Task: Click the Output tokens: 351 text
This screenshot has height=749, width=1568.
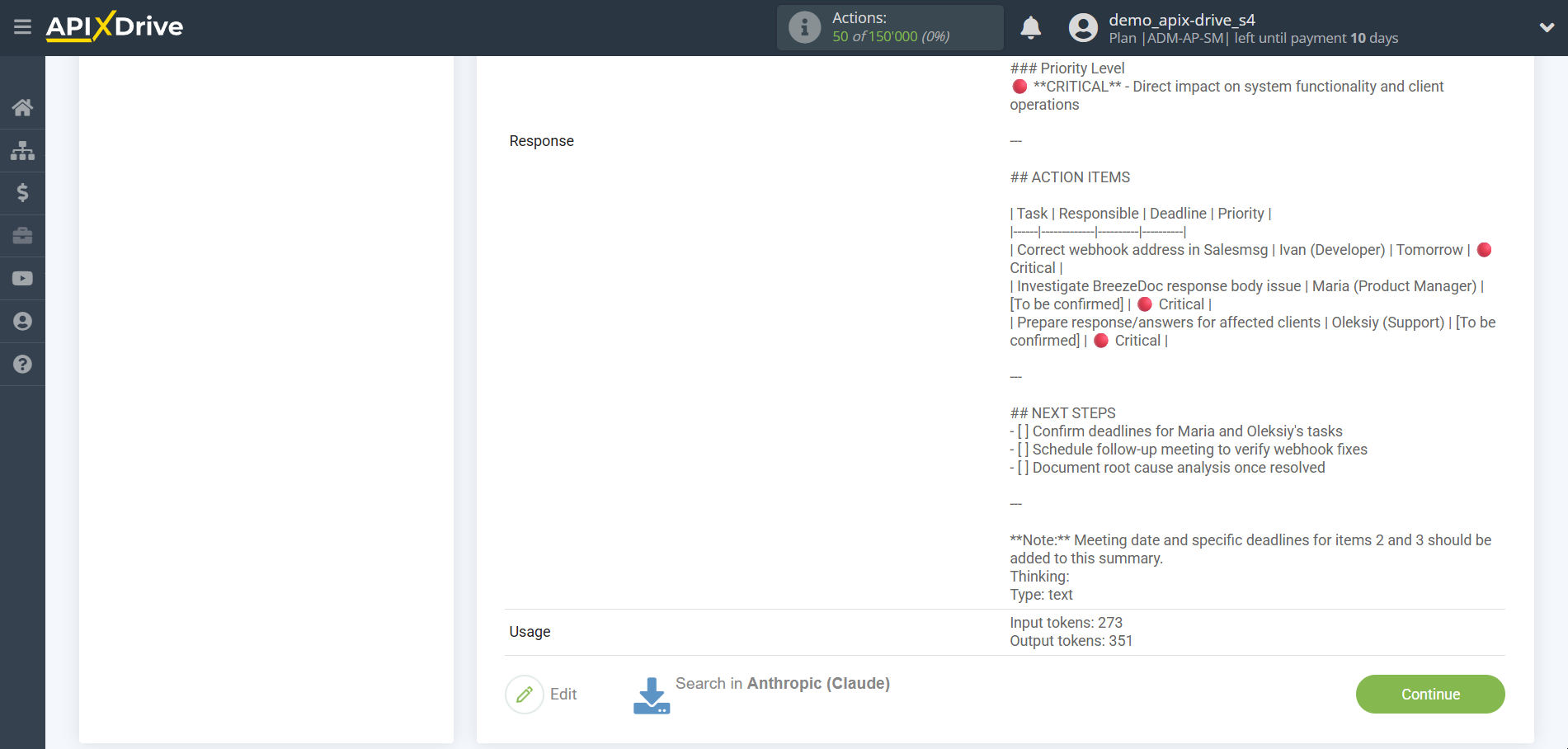Action: click(1071, 641)
